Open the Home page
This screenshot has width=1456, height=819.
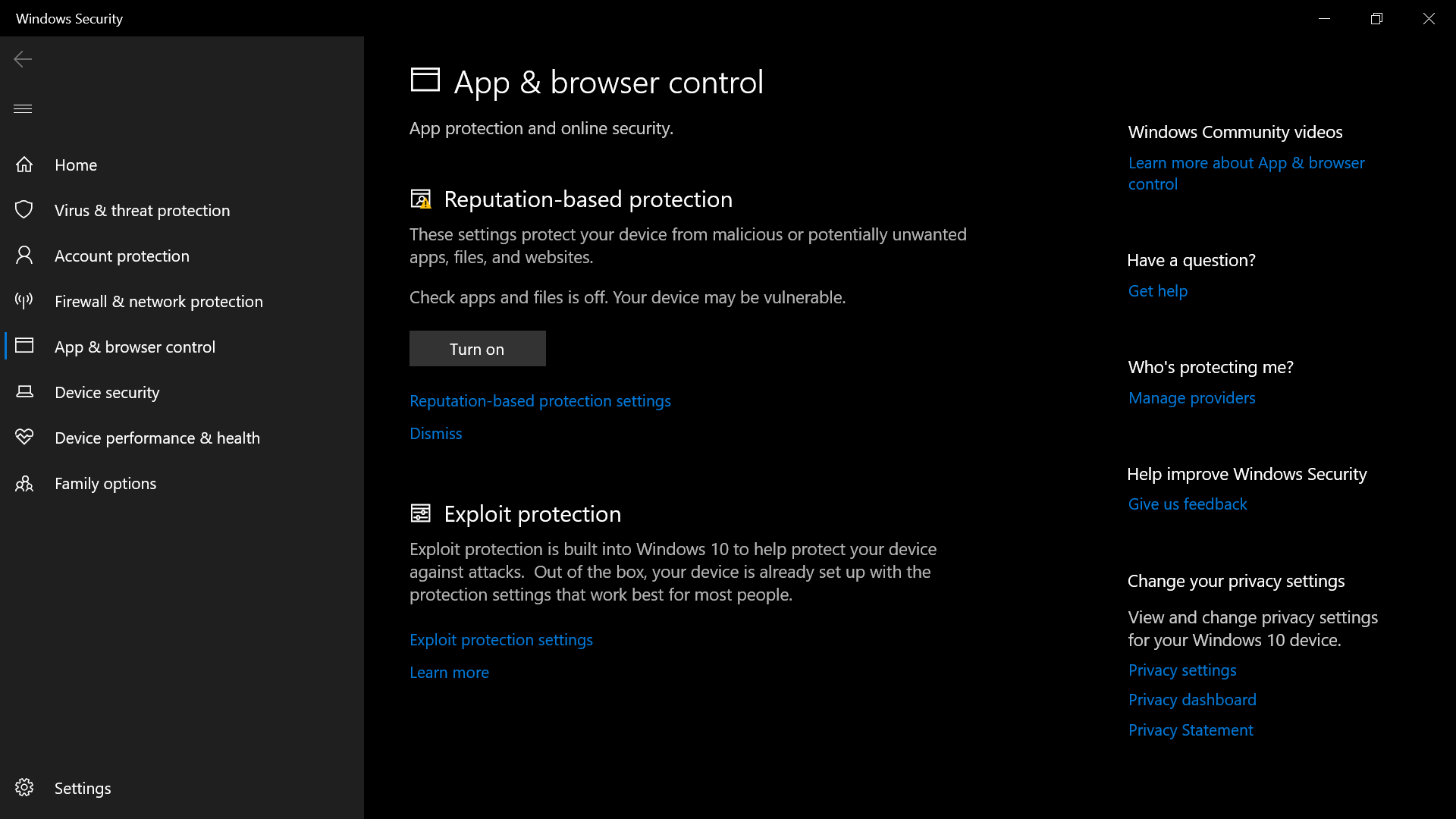[182, 165]
